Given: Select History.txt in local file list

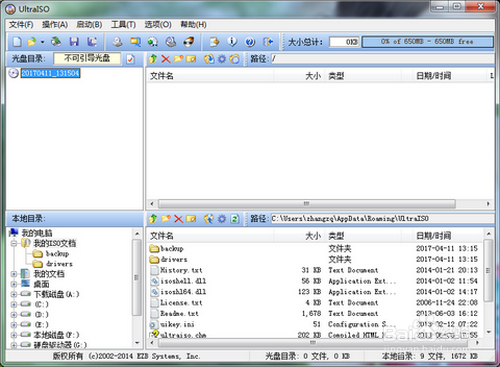Looking at the screenshot, I should coord(181,270).
